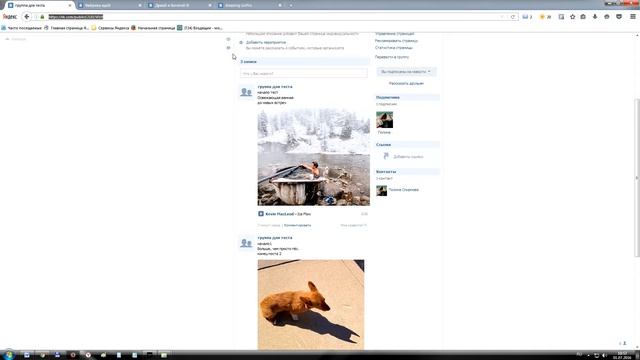The width and height of the screenshot is (640, 360).
Task: Click the green padlock site security icon
Action: click(42, 17)
